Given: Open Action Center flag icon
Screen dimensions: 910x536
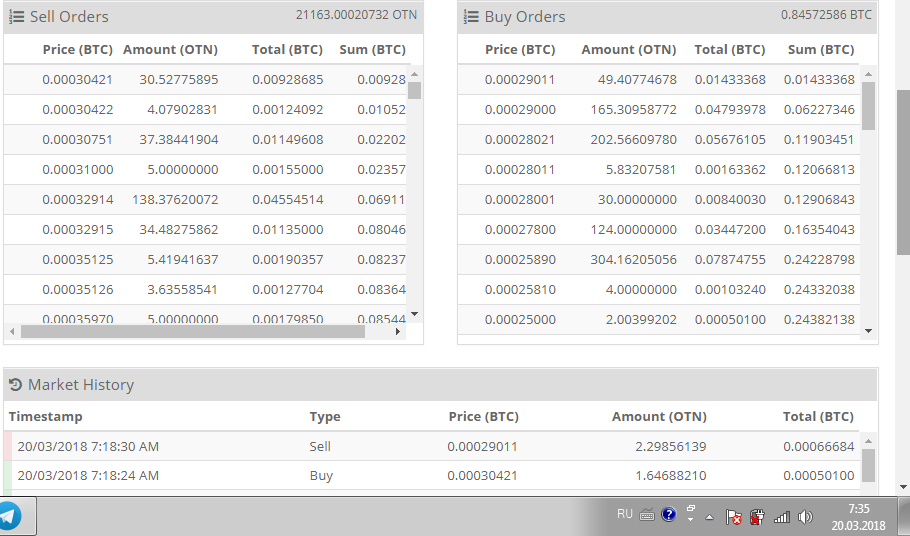Looking at the screenshot, I should pos(734,517).
